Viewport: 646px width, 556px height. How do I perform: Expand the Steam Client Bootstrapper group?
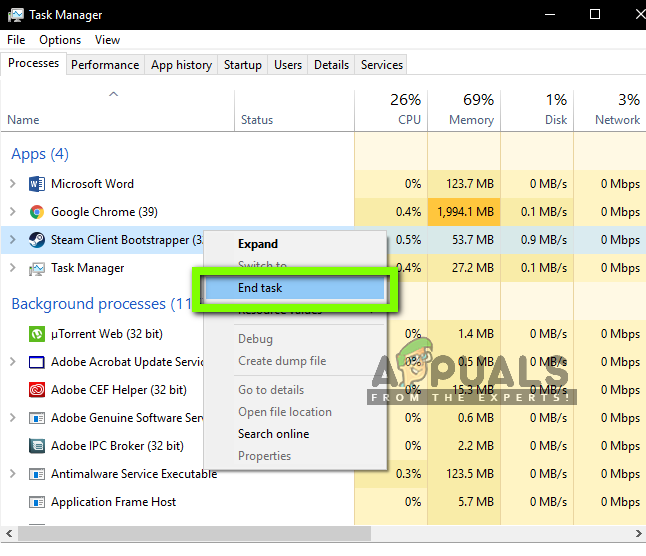click(13, 240)
